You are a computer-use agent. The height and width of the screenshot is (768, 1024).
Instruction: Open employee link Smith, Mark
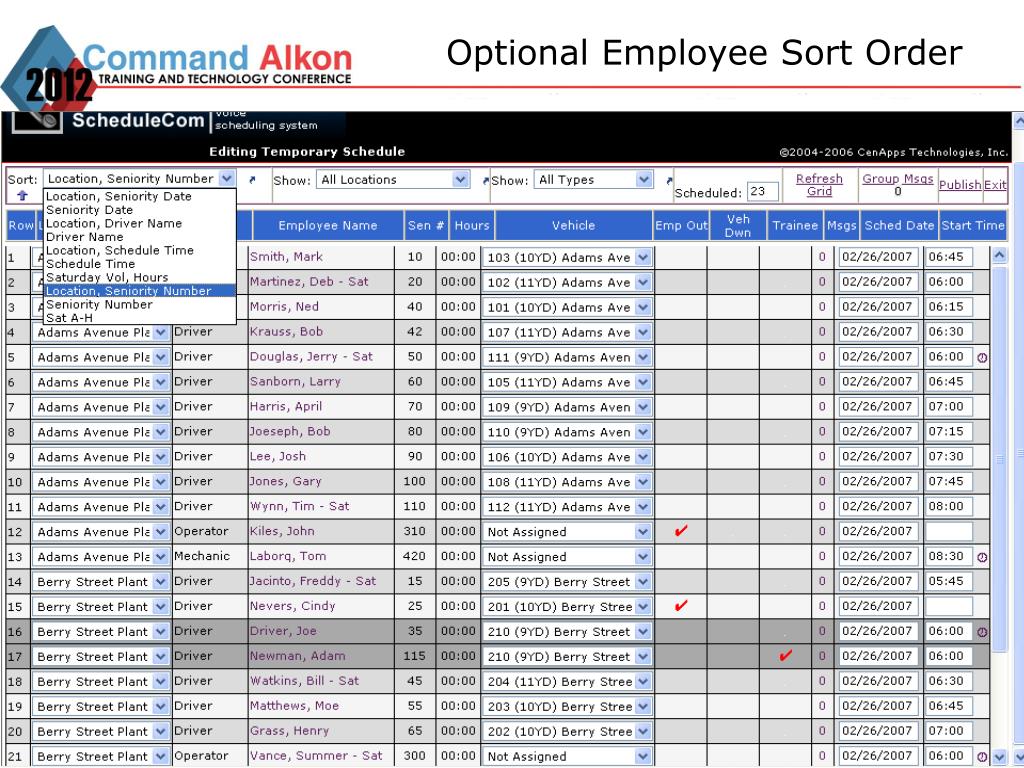point(286,257)
